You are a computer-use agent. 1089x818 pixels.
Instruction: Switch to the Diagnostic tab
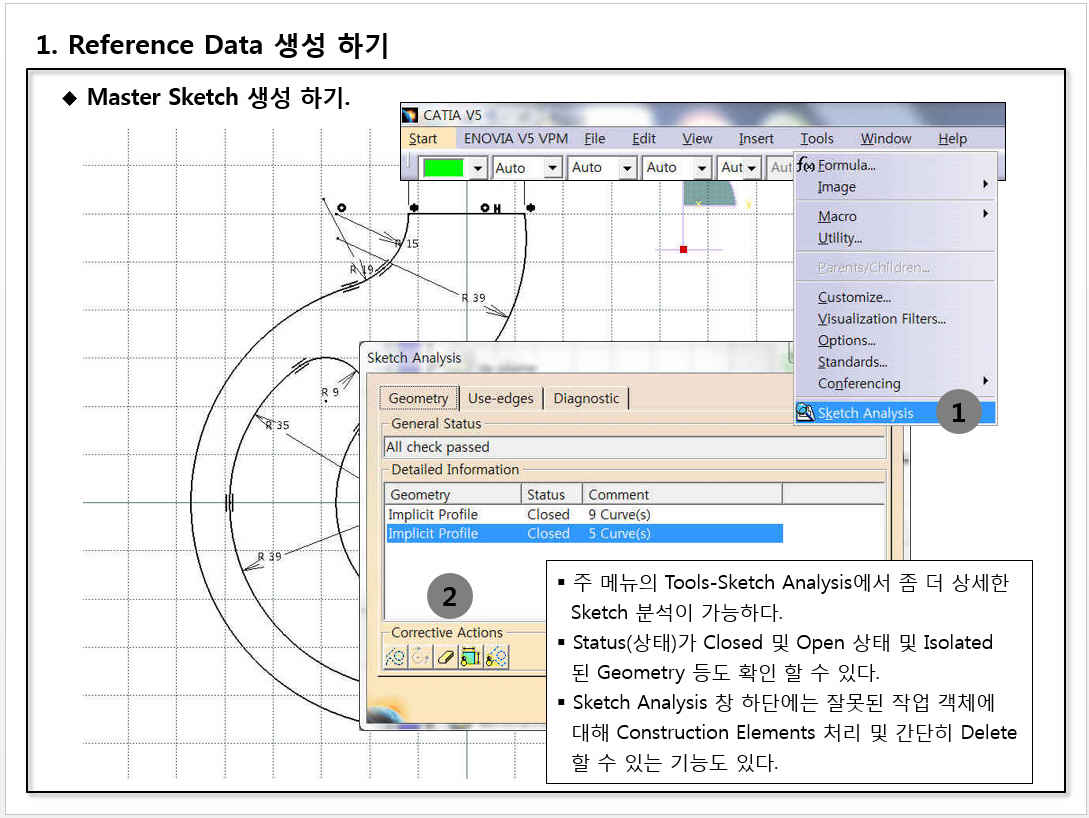(586, 398)
